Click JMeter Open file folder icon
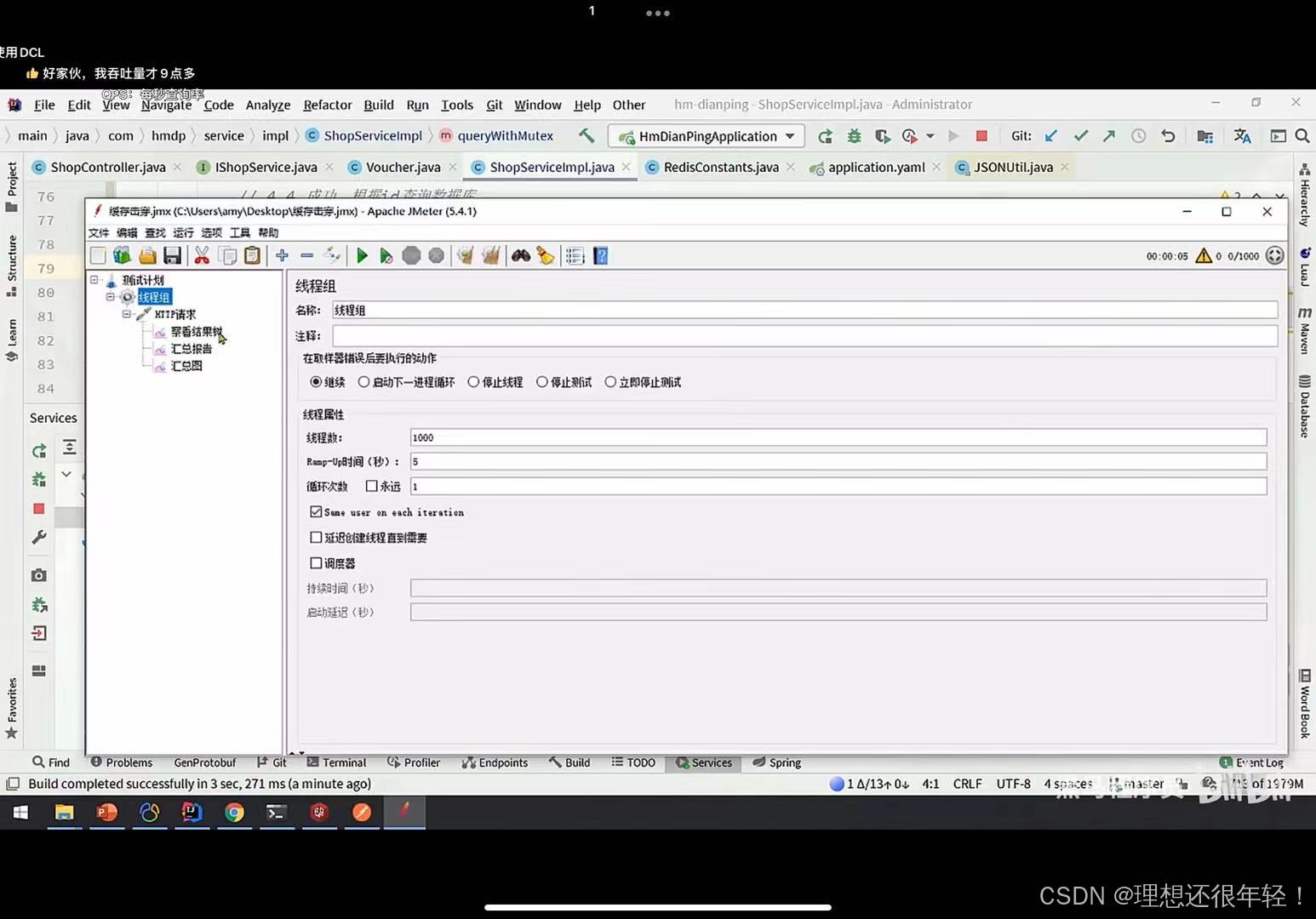Viewport: 1316px width, 919px height. pyautogui.click(x=147, y=255)
